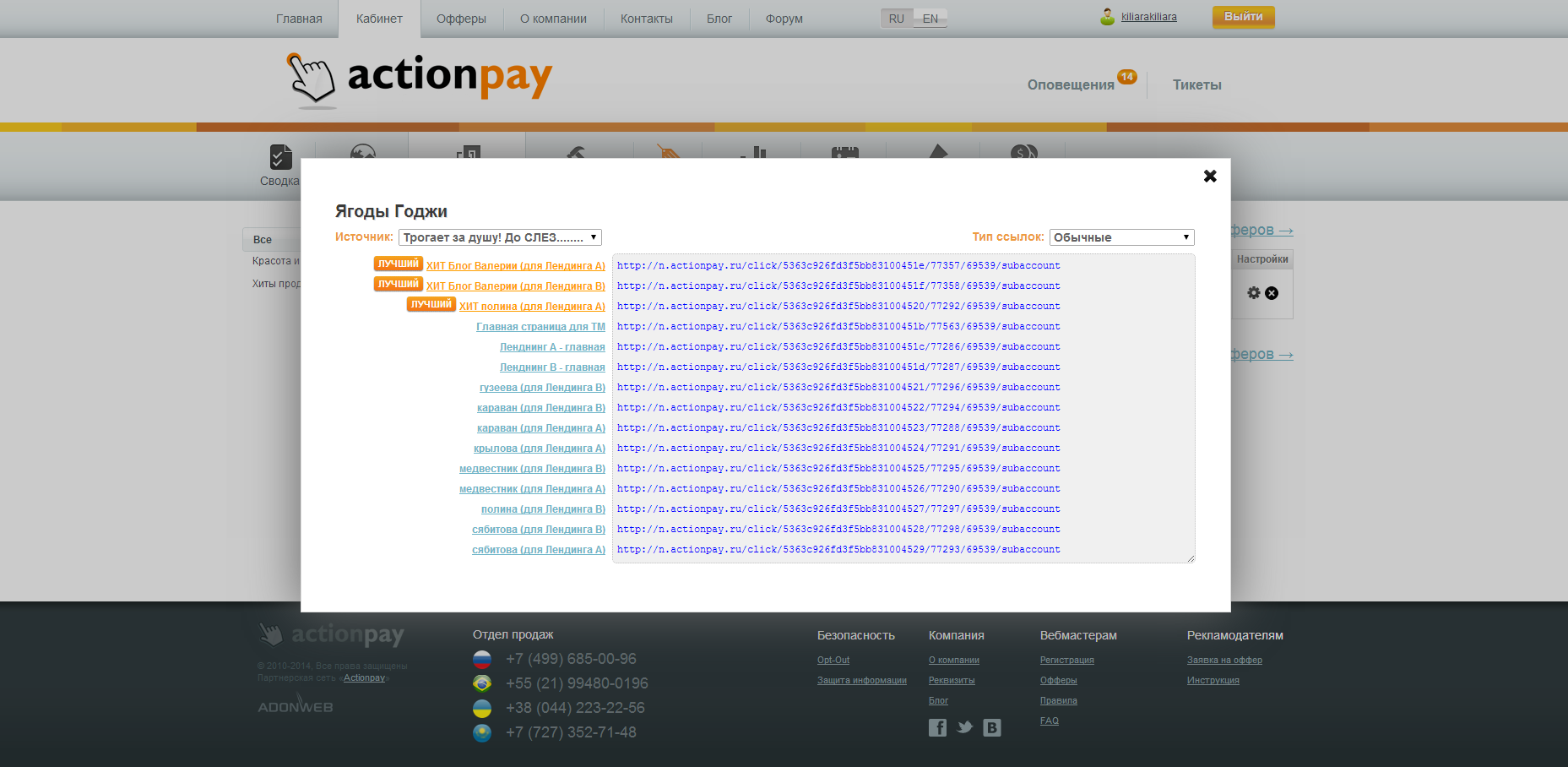The image size is (1568, 767).
Task: Open ХИТ Блог Валерии (для Лендинга А) link
Action: [x=516, y=266]
